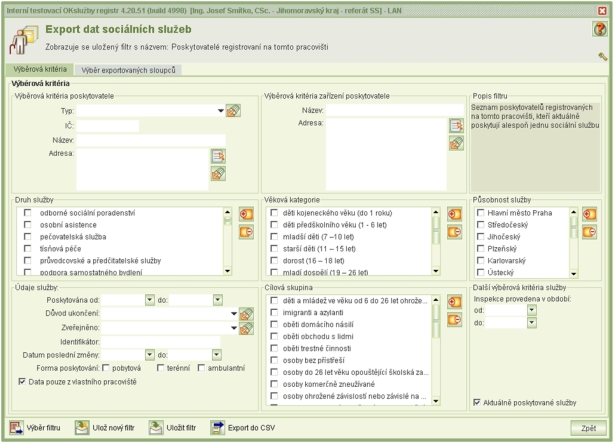
Task: Deselect all items in Cílová skupina list
Action: pyautogui.click(x=454, y=320)
